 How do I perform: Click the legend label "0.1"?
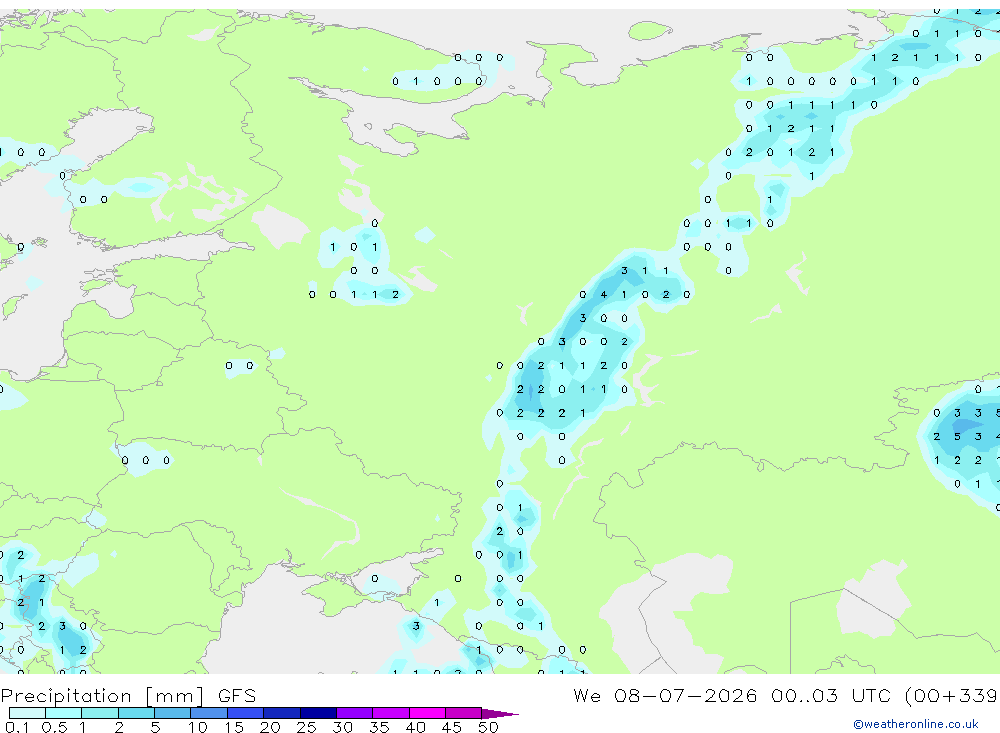[x=17, y=727]
